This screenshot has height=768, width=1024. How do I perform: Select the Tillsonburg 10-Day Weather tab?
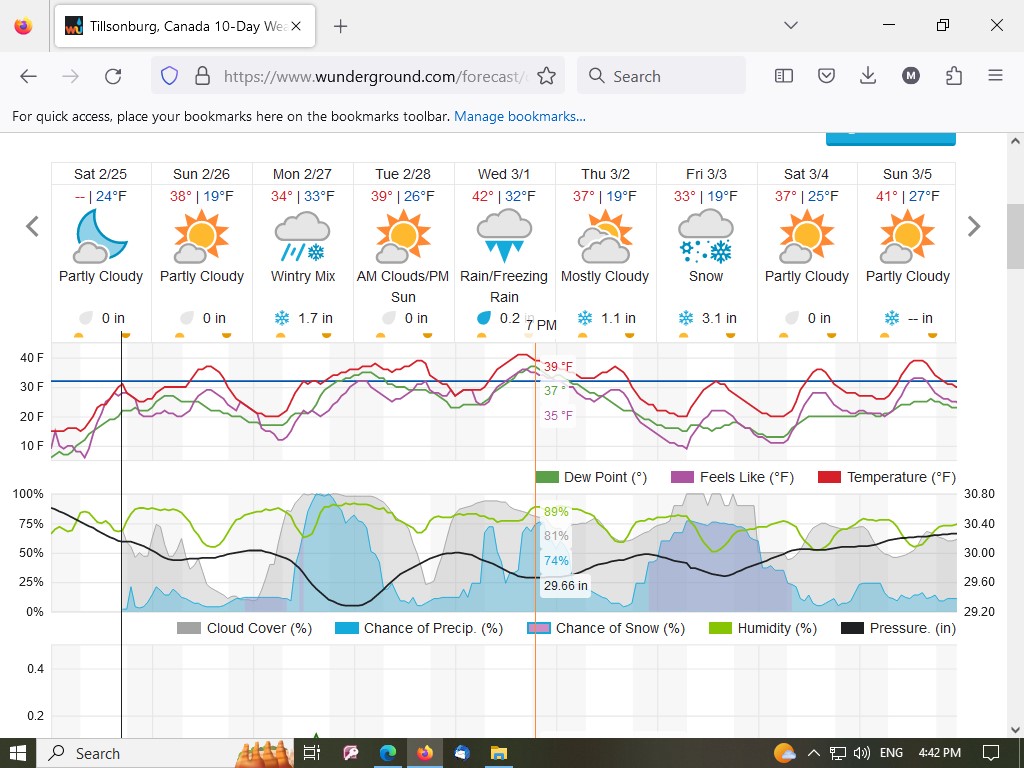tap(180, 26)
